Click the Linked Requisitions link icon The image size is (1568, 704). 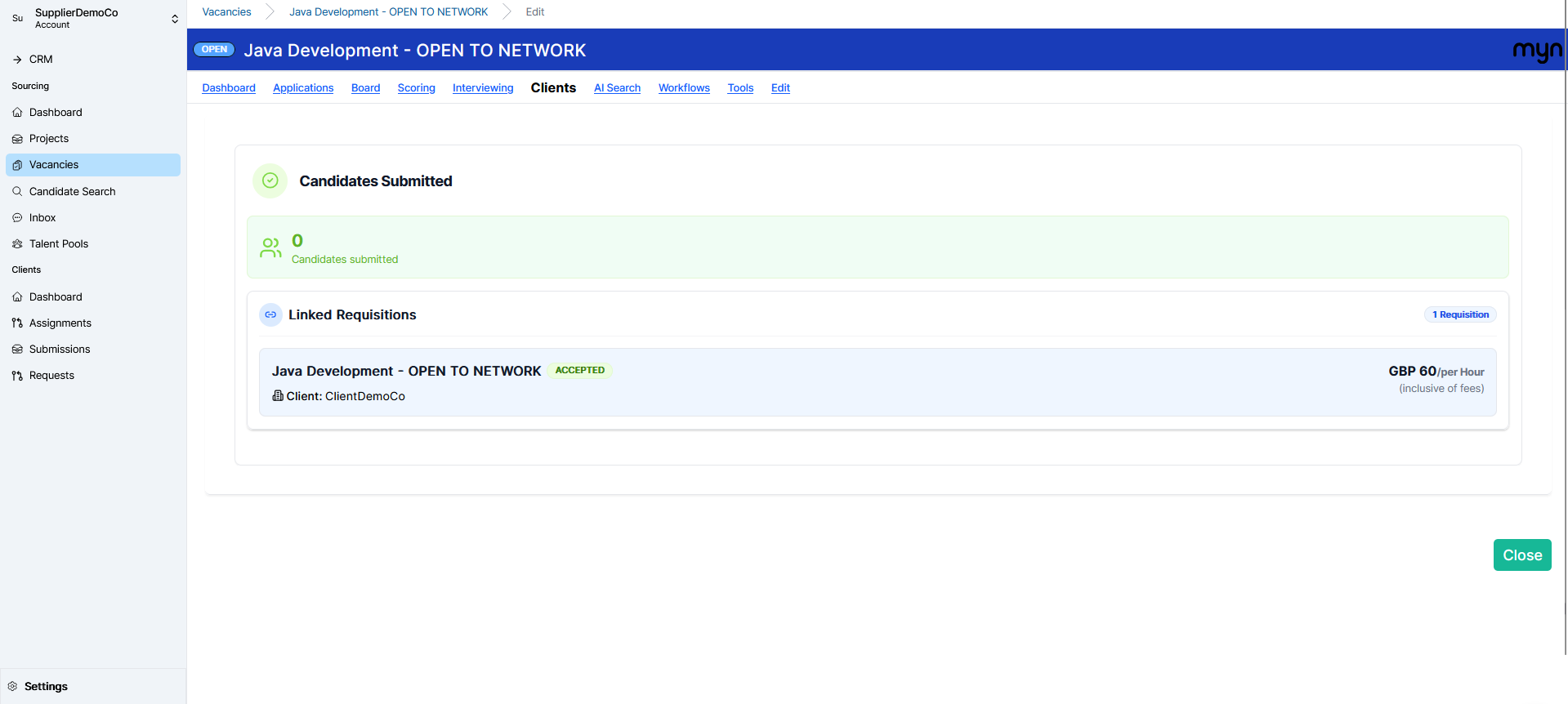[x=270, y=315]
